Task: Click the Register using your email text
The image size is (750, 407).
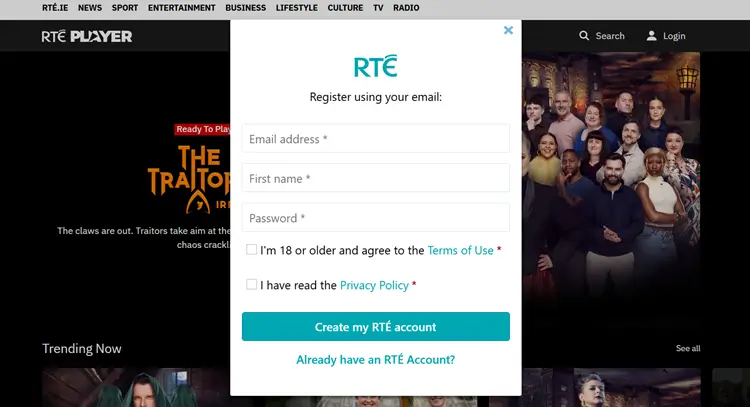Action: pos(375,97)
